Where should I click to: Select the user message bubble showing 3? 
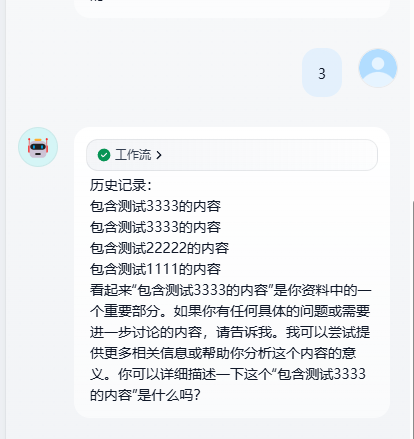click(x=322, y=73)
